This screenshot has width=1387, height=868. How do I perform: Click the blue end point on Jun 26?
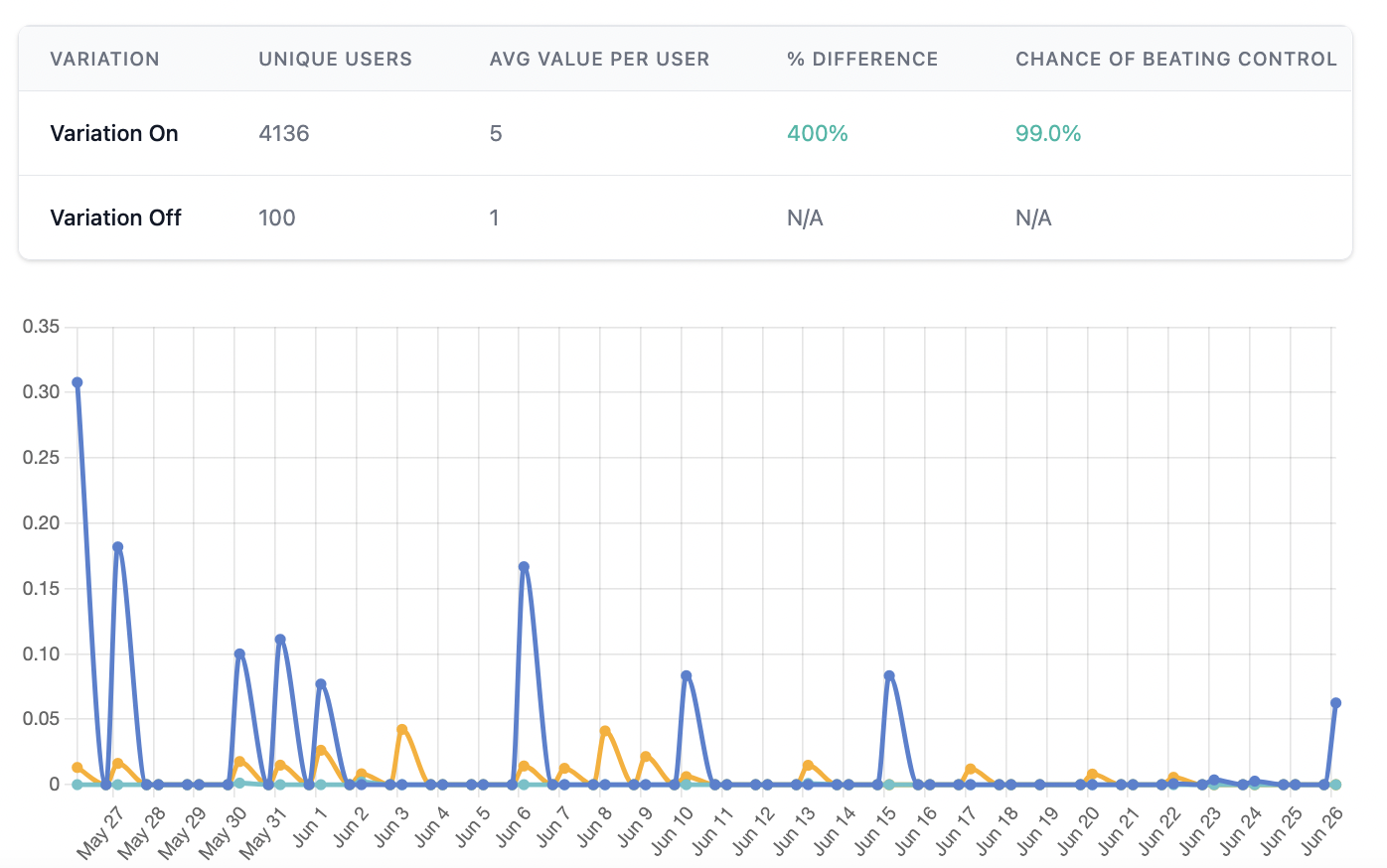click(x=1335, y=703)
